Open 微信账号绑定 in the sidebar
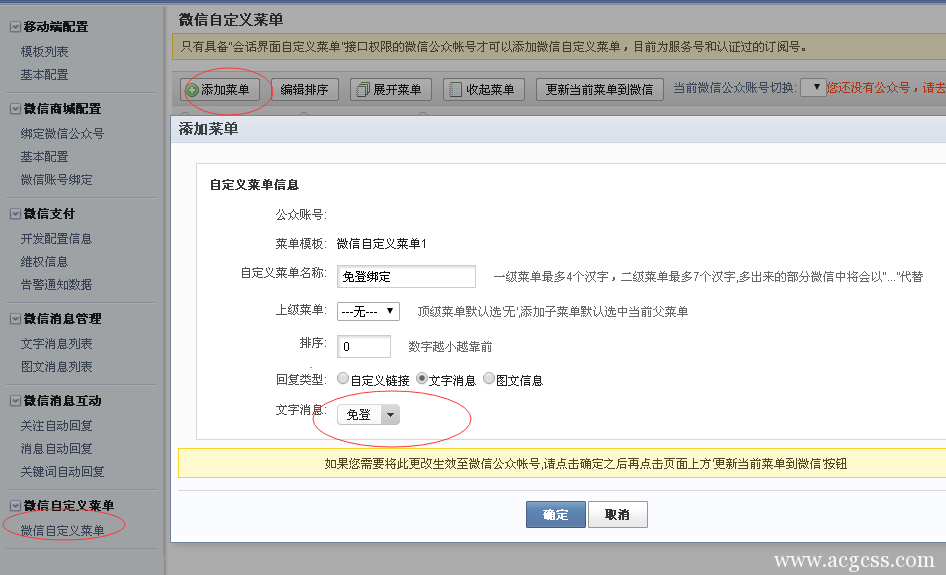 click(57, 180)
